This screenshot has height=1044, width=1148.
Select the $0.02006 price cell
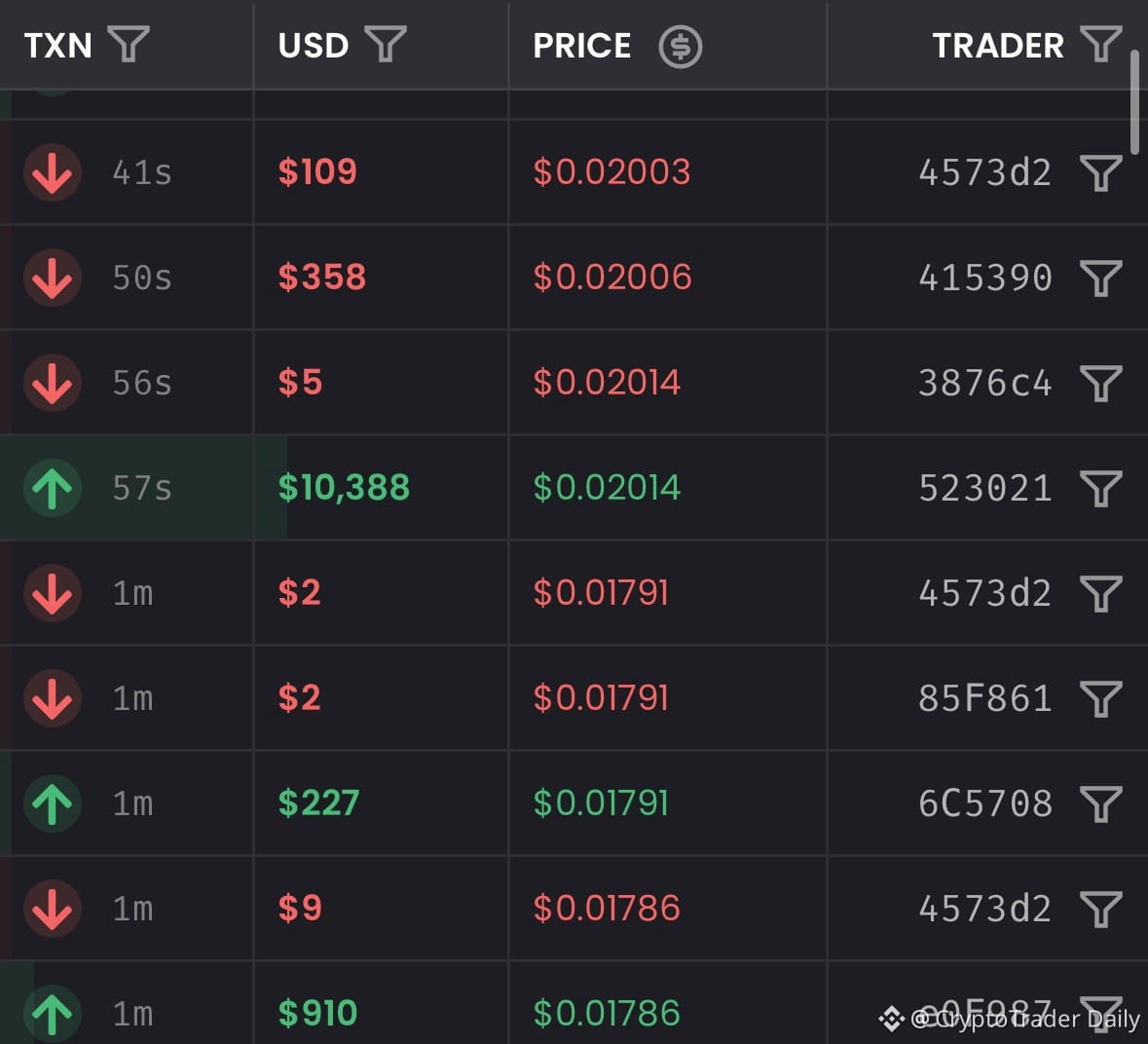pos(612,278)
